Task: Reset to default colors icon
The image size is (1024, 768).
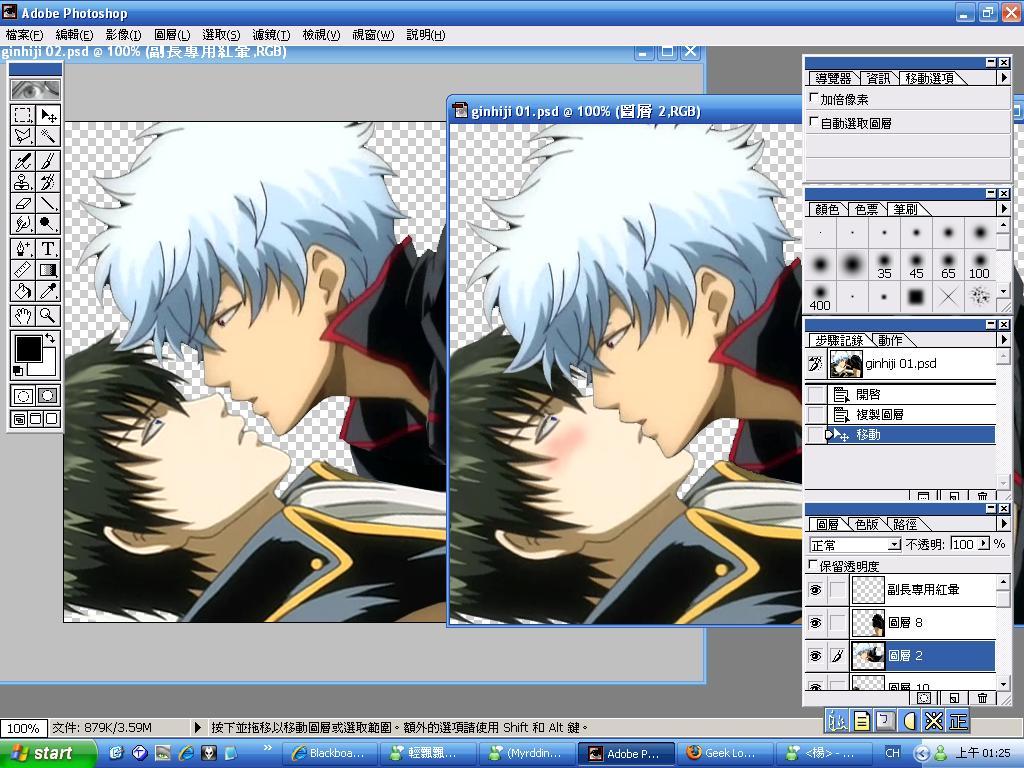Action: 18,370
